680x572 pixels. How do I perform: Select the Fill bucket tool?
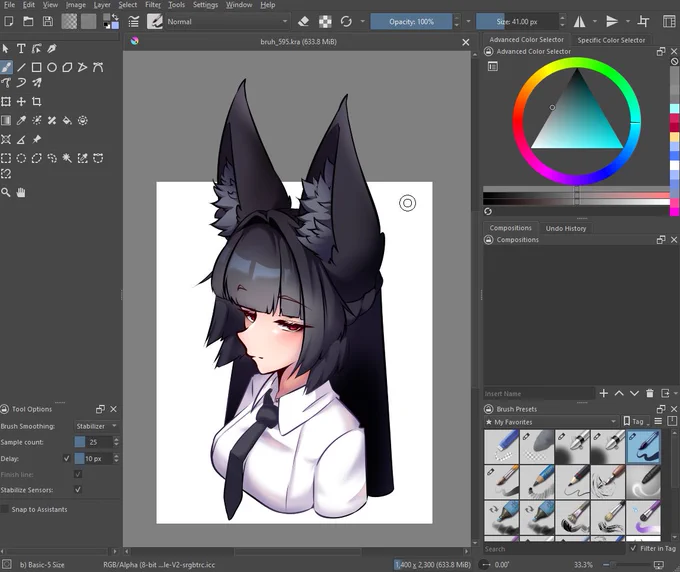point(67,120)
